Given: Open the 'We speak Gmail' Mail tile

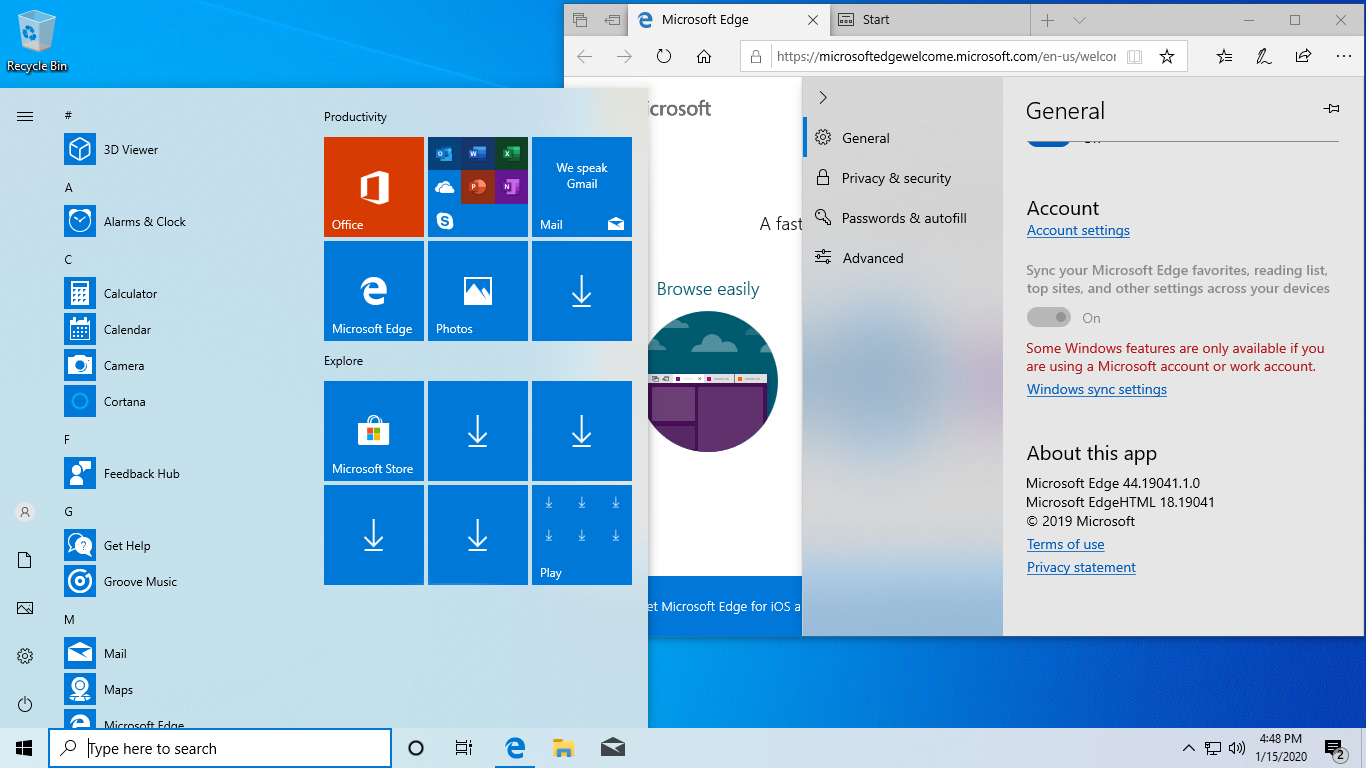Looking at the screenshot, I should tap(582, 187).
